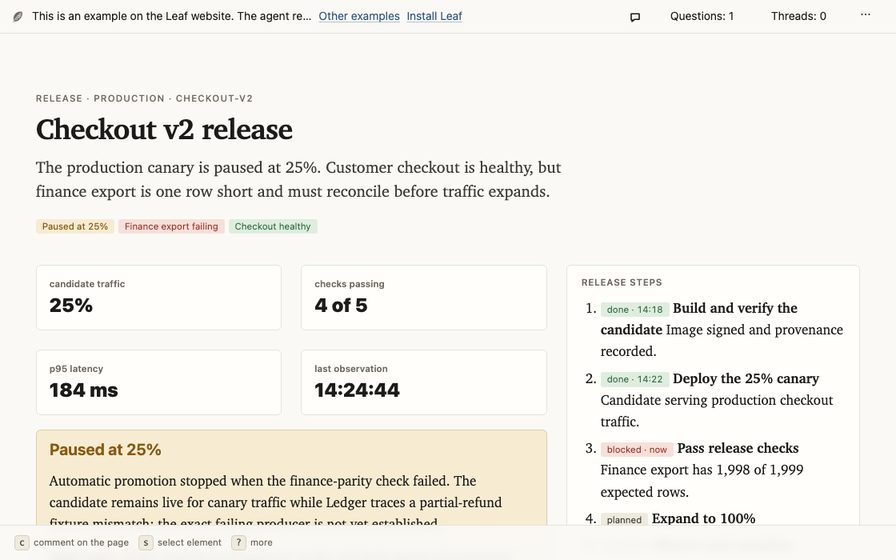Click 'Candidate serving production checkout traffic.' text
The height and width of the screenshot is (560, 896).
click(x=717, y=411)
